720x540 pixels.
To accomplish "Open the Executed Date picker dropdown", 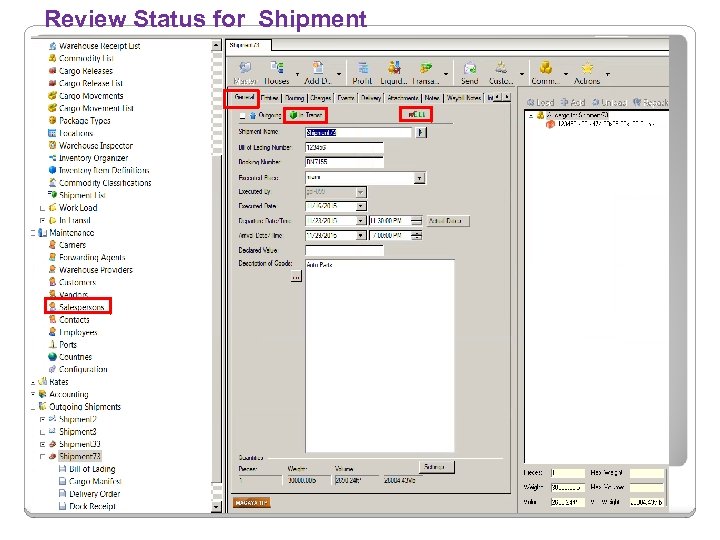I will pyautogui.click(x=361, y=206).
